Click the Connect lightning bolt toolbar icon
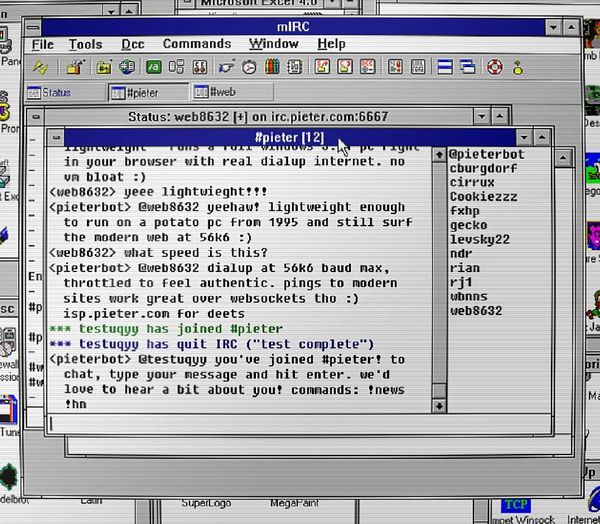Image resolution: width=600 pixels, height=524 pixels. [x=40, y=67]
